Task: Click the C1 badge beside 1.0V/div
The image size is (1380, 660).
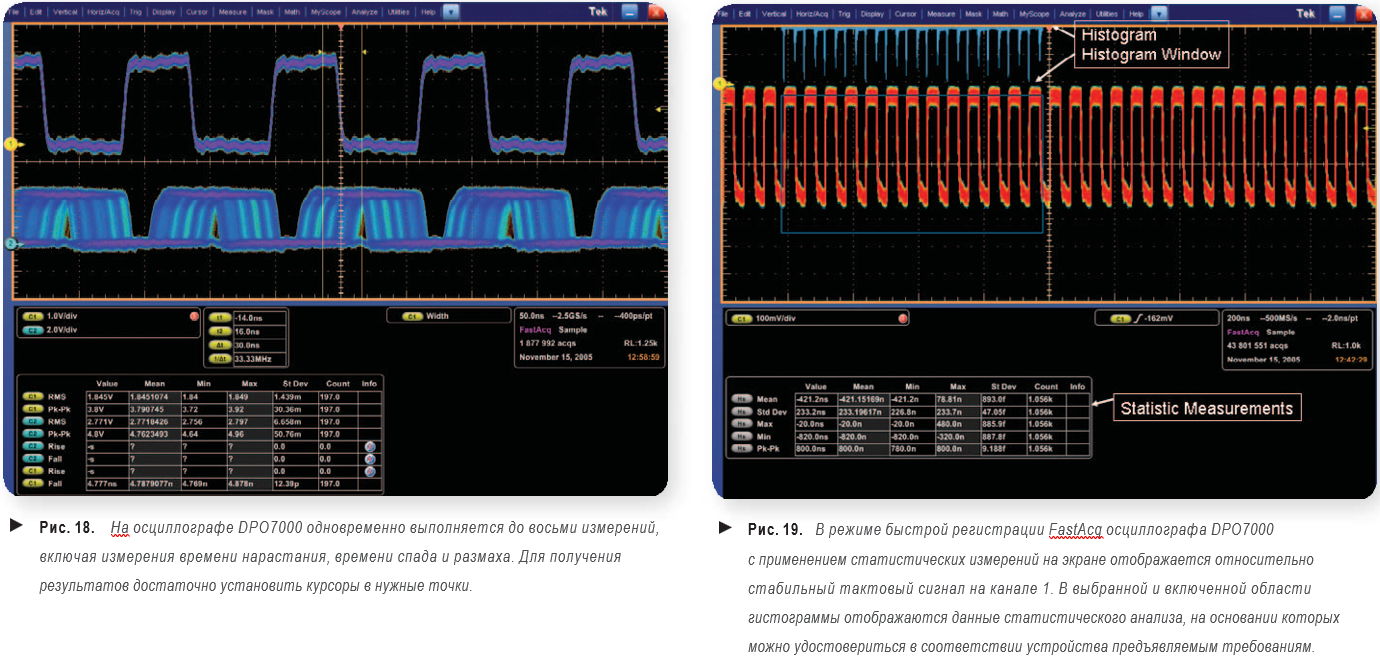Action: coord(34,316)
